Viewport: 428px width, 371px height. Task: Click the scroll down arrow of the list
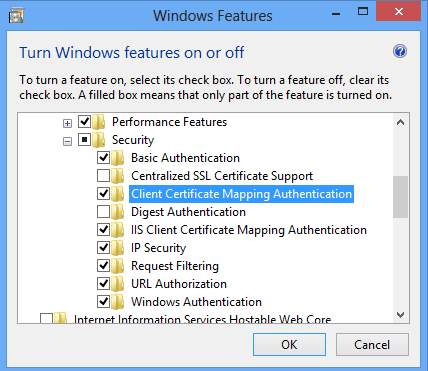(x=401, y=315)
